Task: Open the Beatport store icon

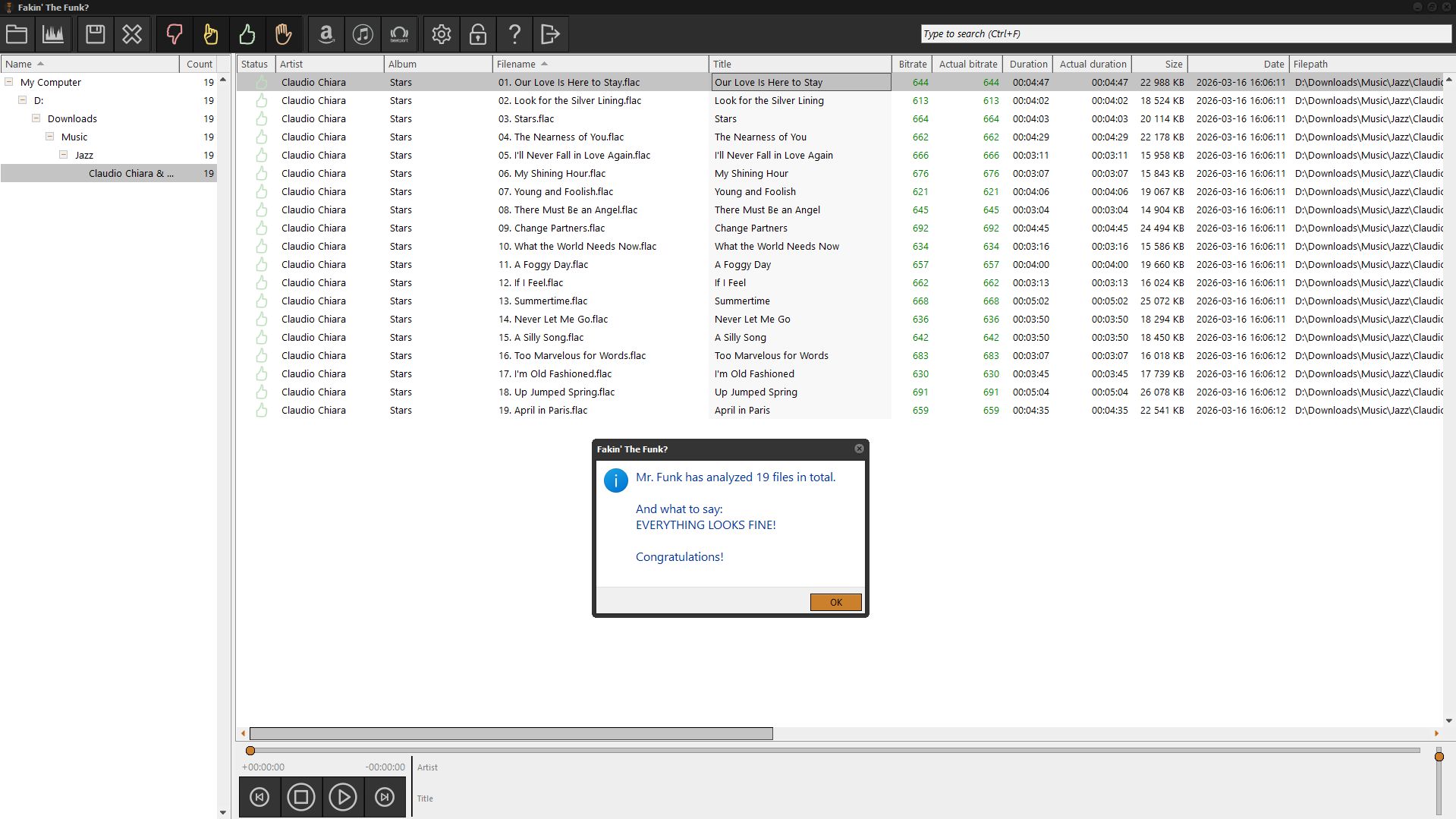Action: (399, 34)
